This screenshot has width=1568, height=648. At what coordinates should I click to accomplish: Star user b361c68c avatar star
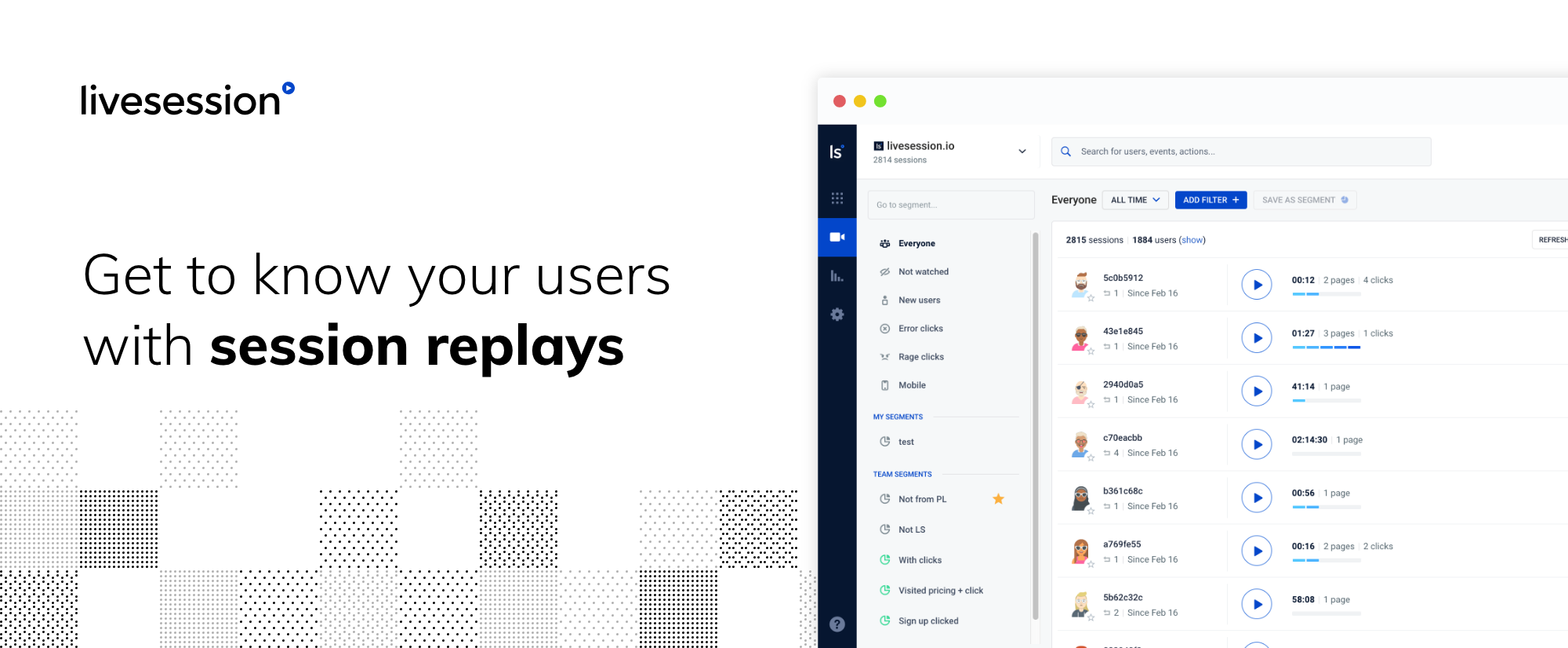1091,511
